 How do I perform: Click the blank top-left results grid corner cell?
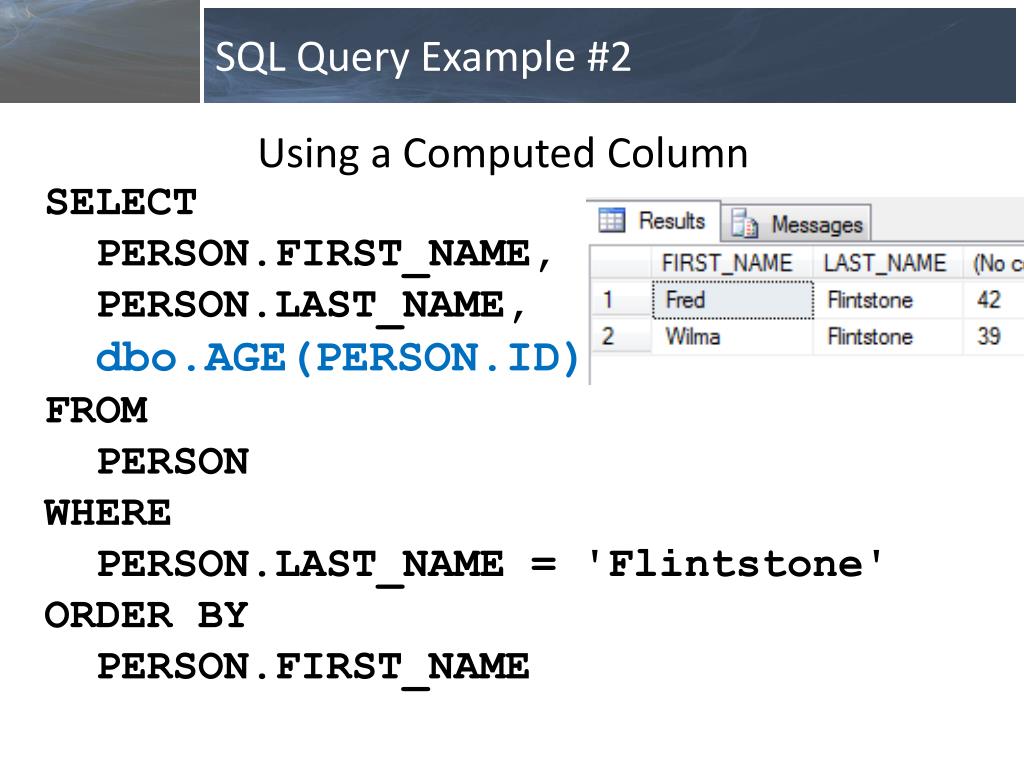point(619,263)
